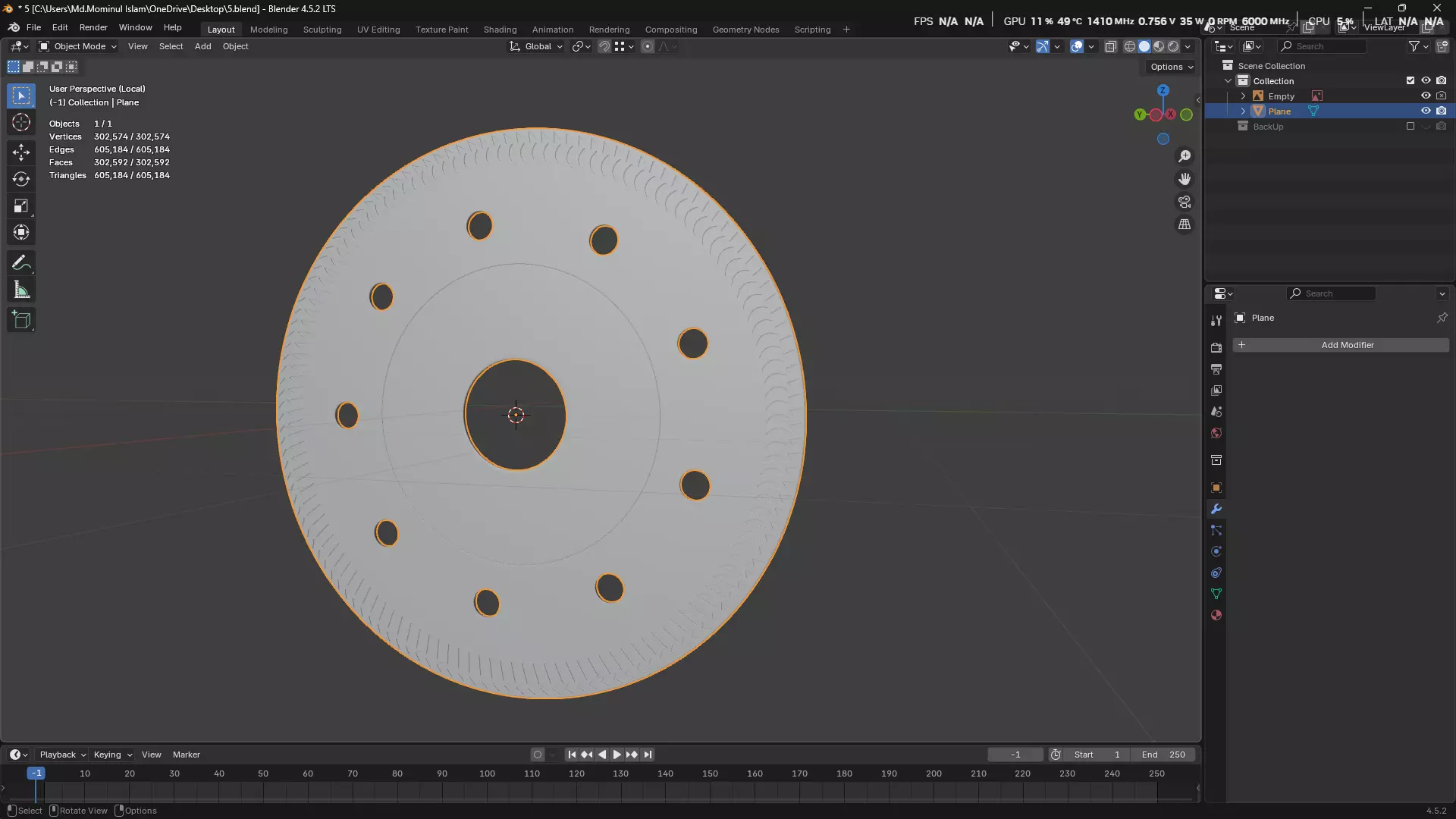
Task: Toggle Collection viewport visibility eye
Action: tap(1426, 81)
